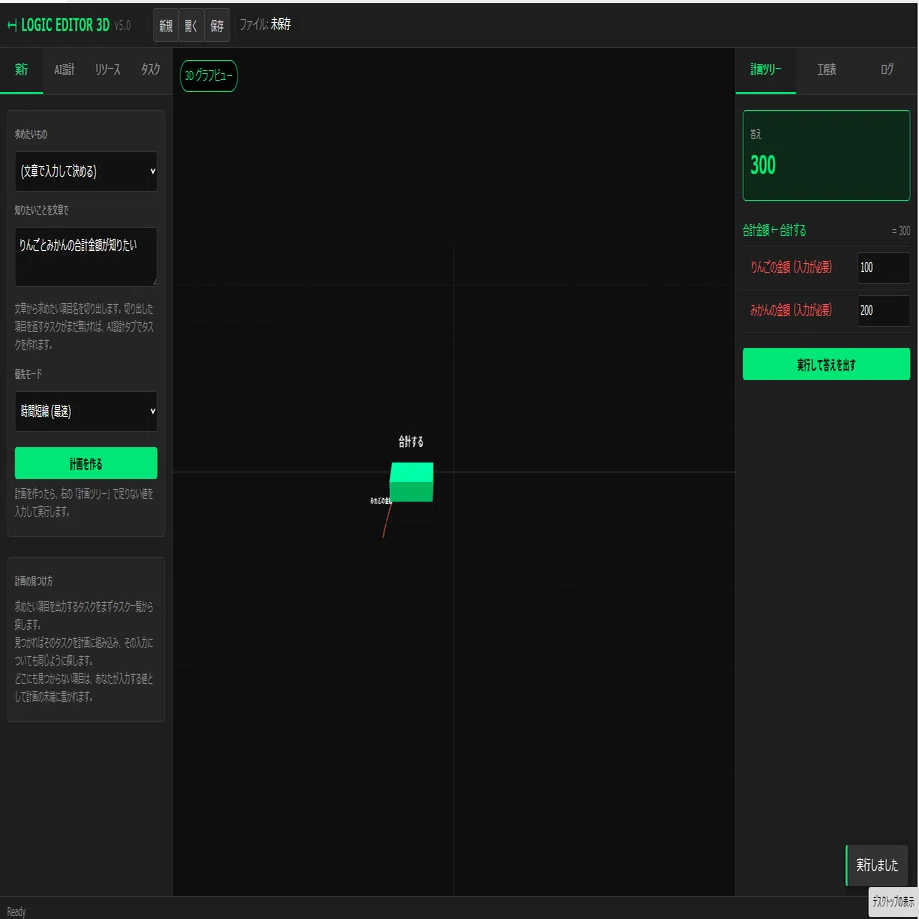Click the text area with りんごとみかんの合計金額が知りたい
Viewport: 919px width, 919px height.
point(86,257)
